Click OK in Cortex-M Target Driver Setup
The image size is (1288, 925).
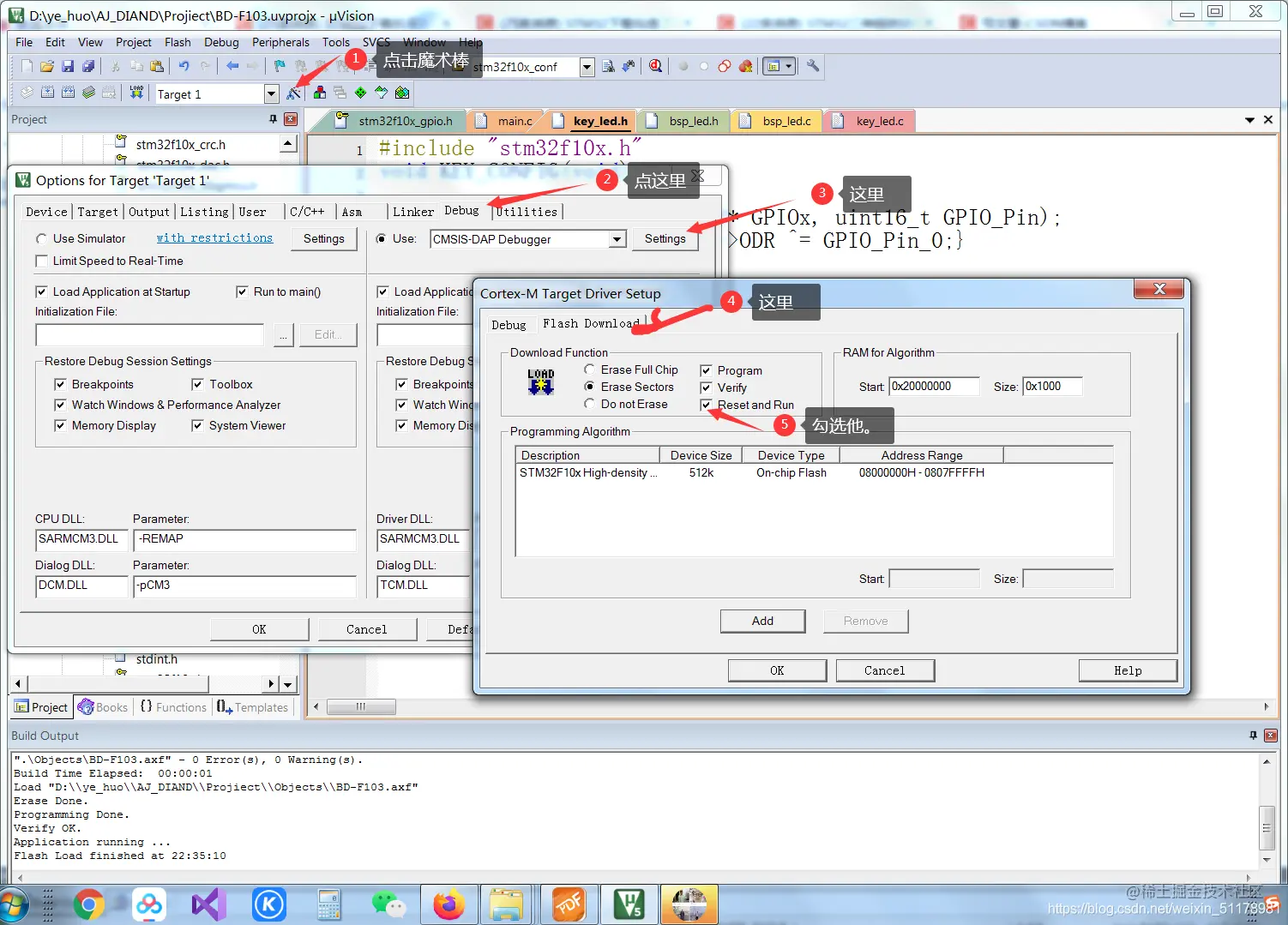click(x=777, y=670)
